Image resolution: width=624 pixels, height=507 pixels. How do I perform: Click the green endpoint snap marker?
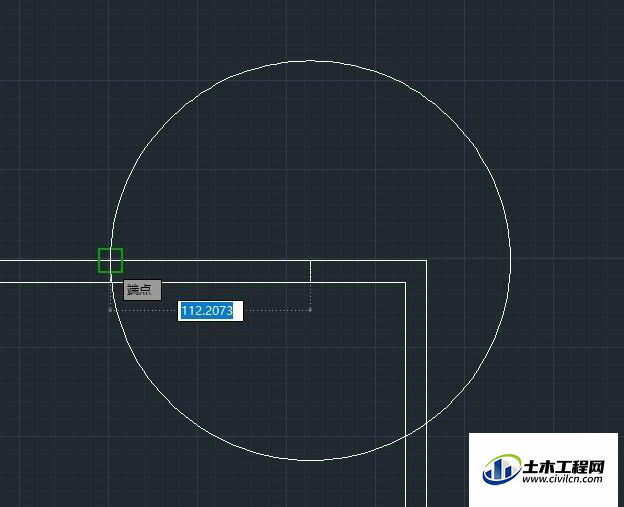[x=111, y=260]
